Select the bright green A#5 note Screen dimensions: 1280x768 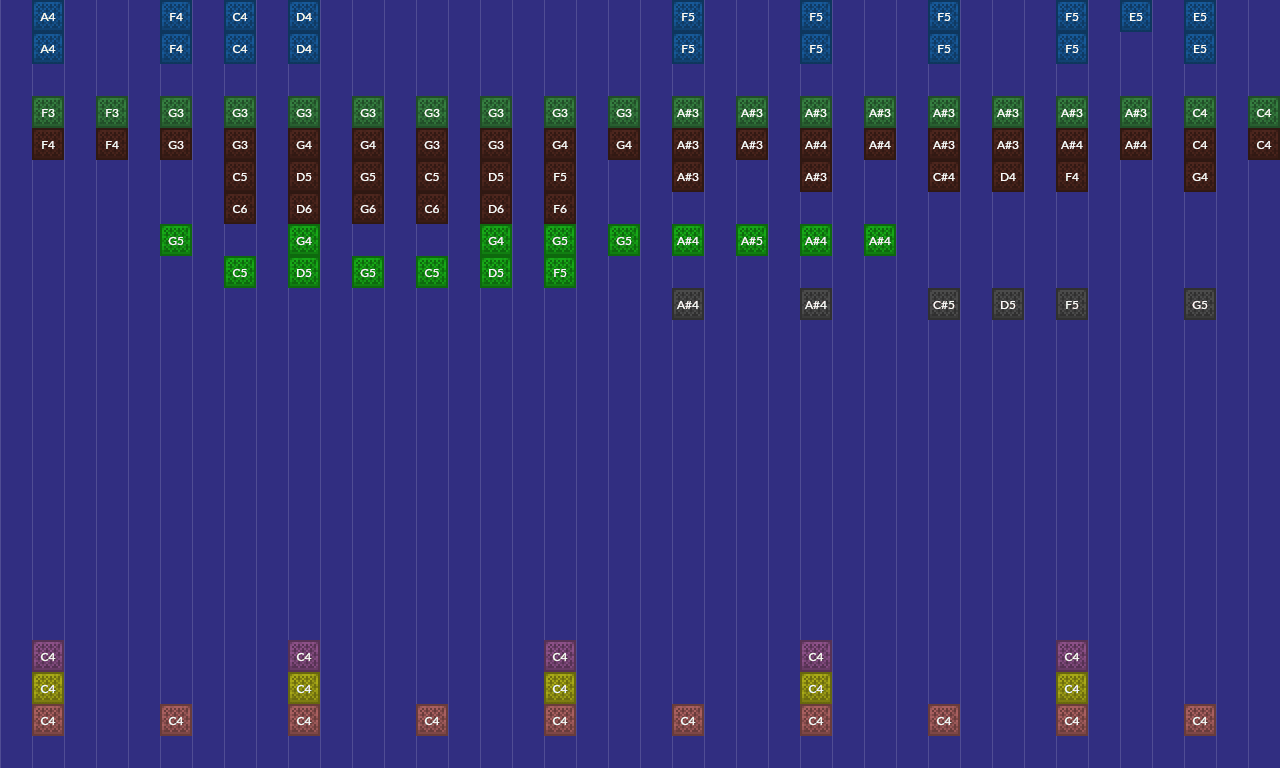click(752, 240)
